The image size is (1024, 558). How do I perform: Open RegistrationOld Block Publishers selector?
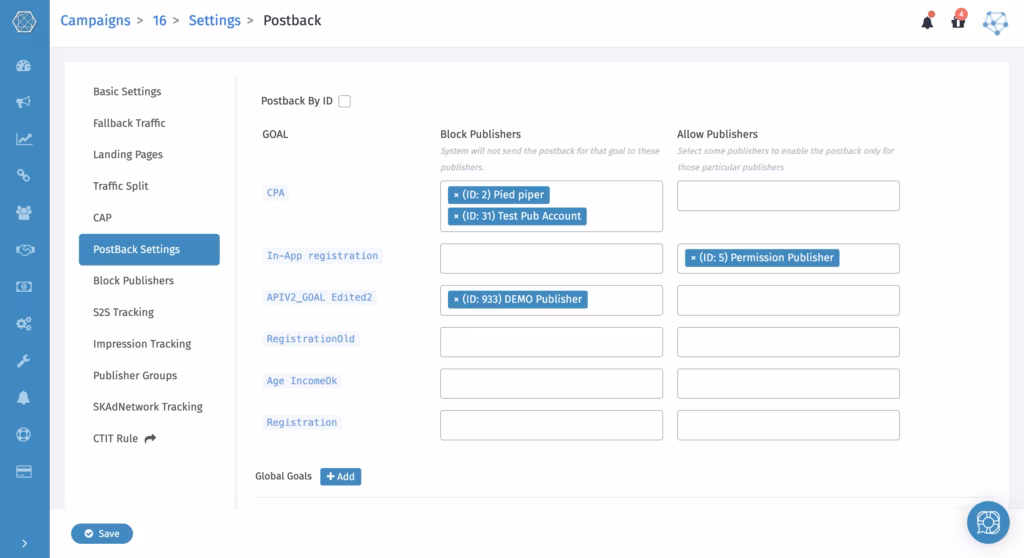point(551,342)
